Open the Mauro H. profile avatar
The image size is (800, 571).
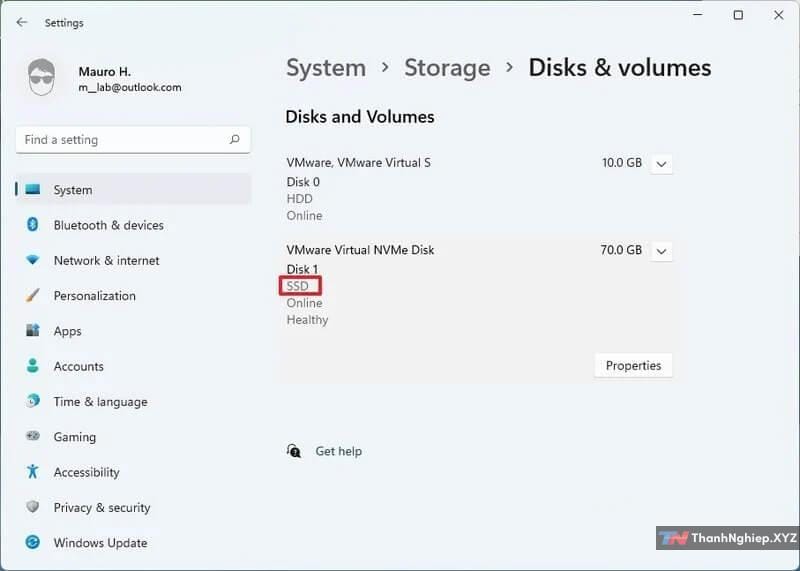(41, 77)
